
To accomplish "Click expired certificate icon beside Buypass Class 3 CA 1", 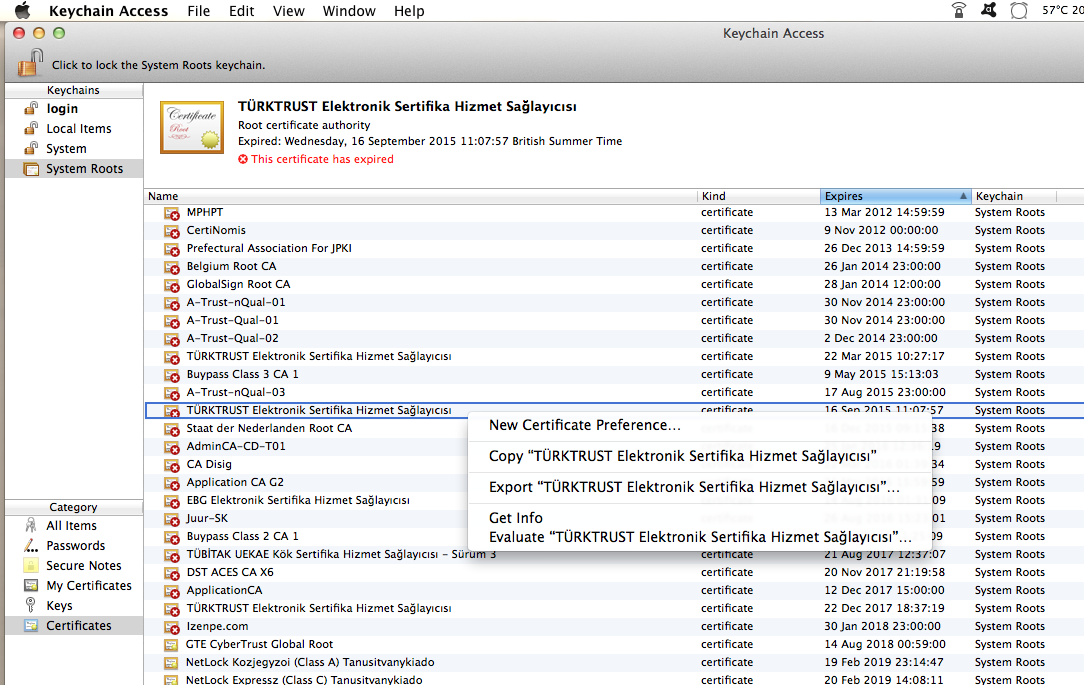I will [171, 375].
